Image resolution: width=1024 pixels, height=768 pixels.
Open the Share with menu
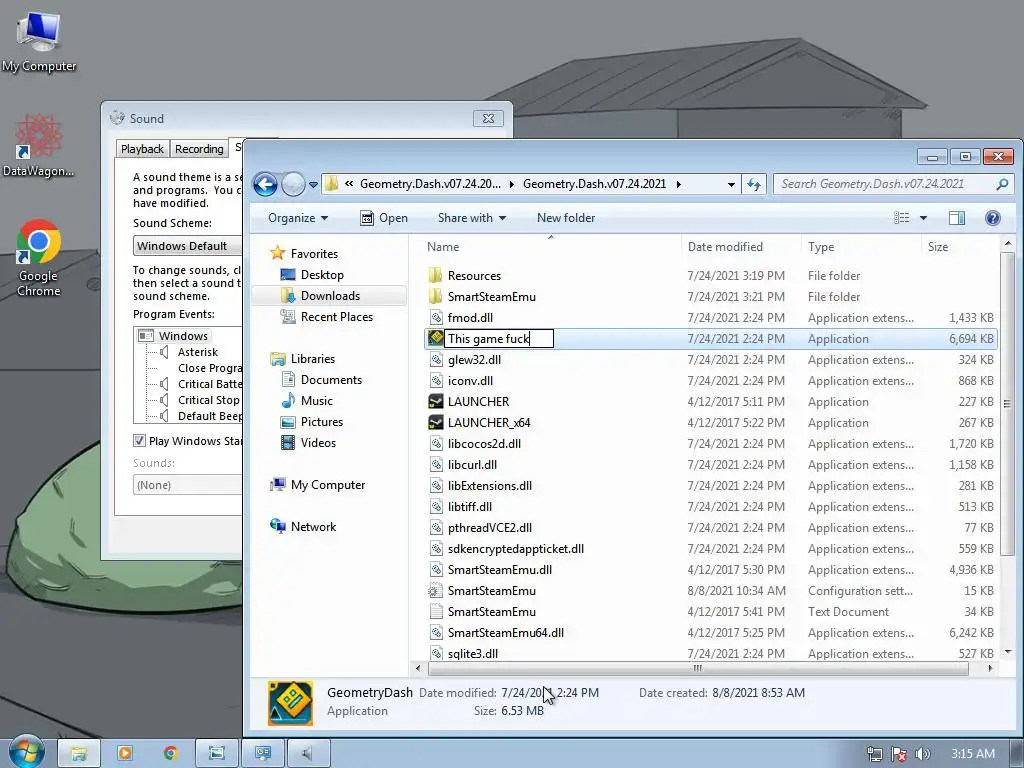(x=472, y=218)
